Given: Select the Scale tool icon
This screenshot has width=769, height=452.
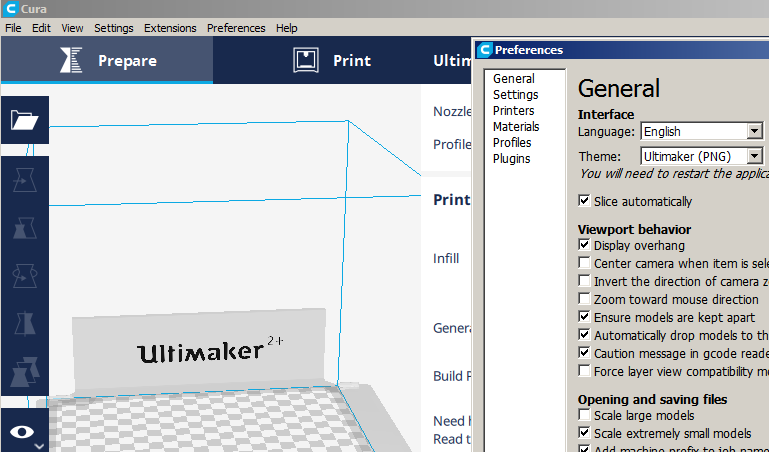Looking at the screenshot, I should pos(25,228).
